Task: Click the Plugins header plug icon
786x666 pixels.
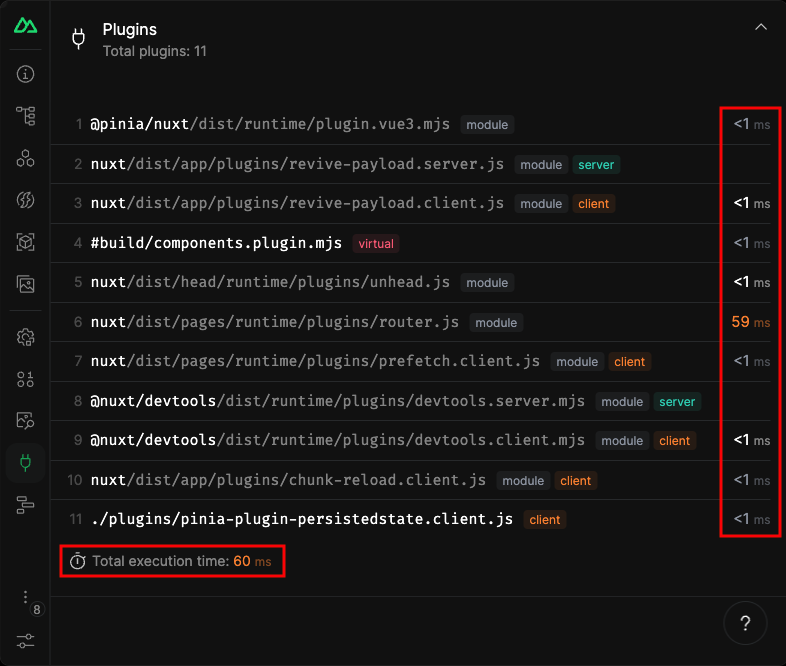Action: point(79,39)
